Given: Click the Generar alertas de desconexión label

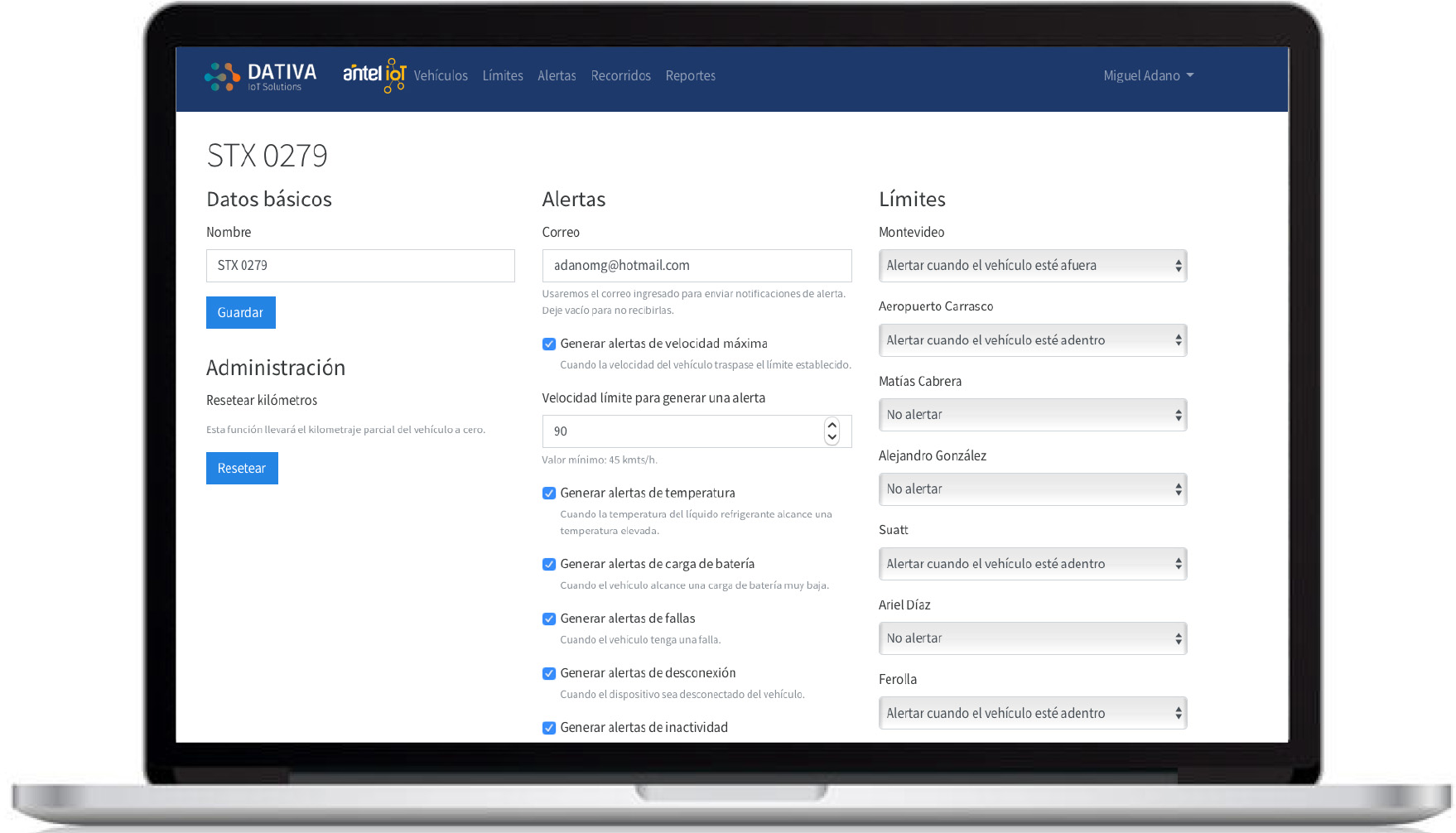Looking at the screenshot, I should 648,673.
